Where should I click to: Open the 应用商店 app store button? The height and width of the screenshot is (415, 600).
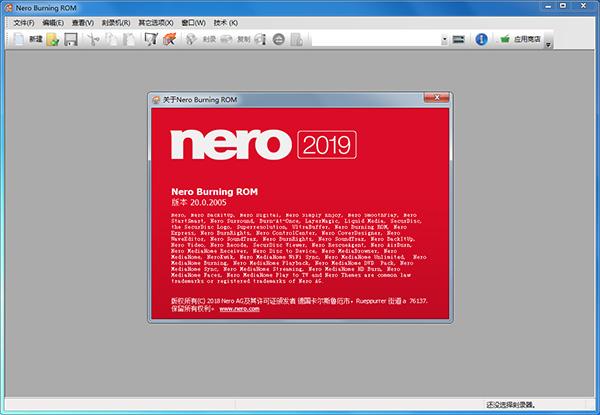[x=520, y=39]
